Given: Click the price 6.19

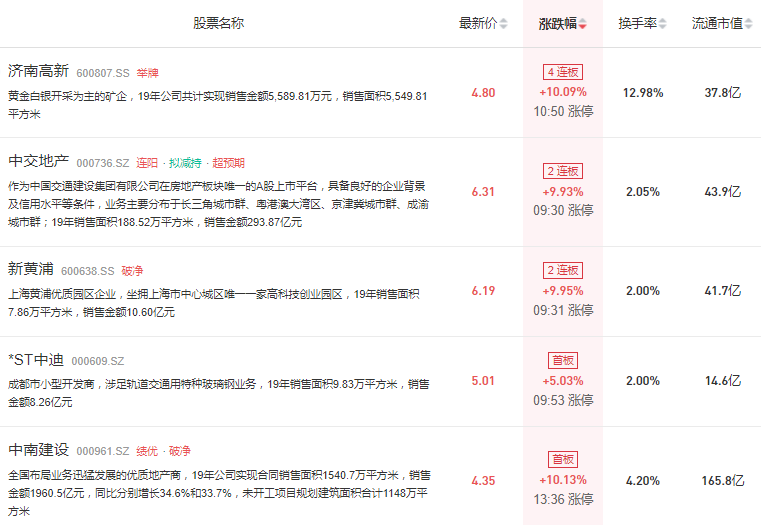Looking at the screenshot, I should (x=483, y=291).
